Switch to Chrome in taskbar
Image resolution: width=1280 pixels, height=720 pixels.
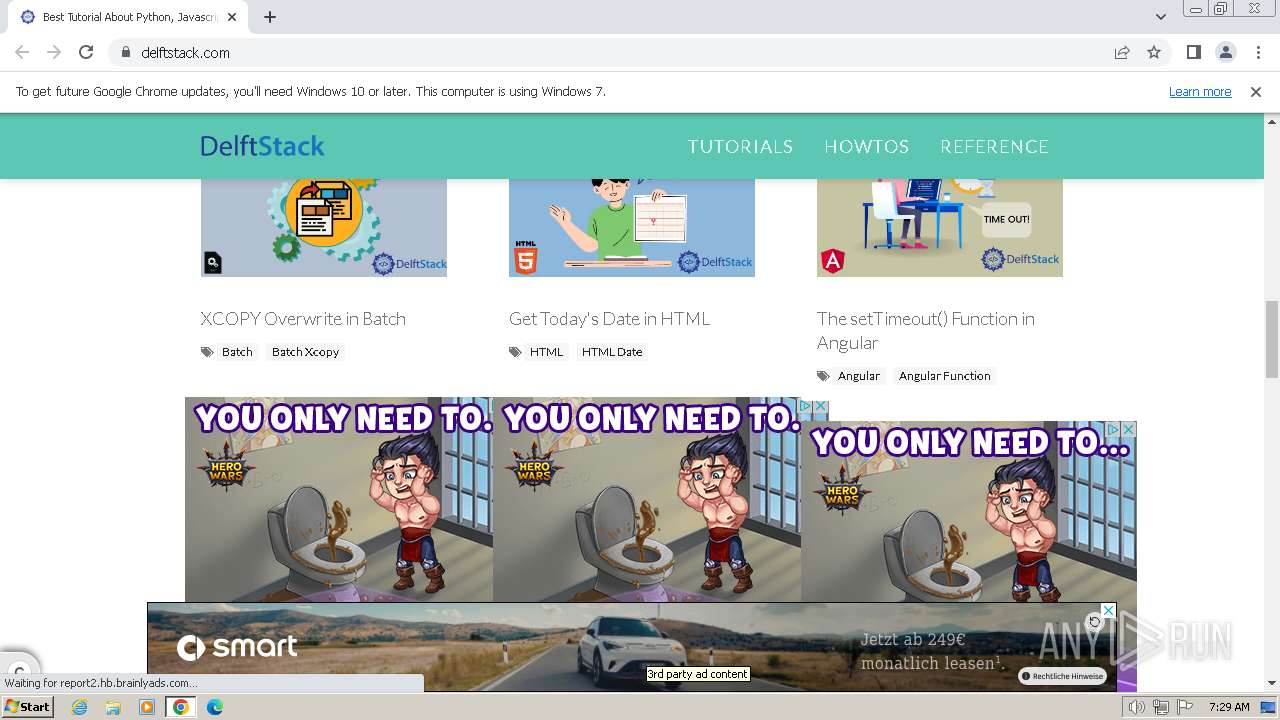click(x=181, y=707)
